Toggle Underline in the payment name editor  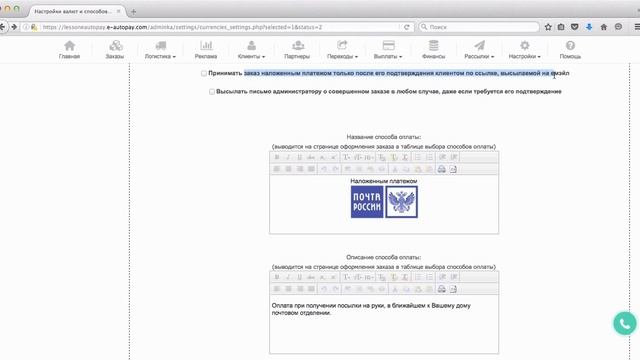[x=300, y=157]
